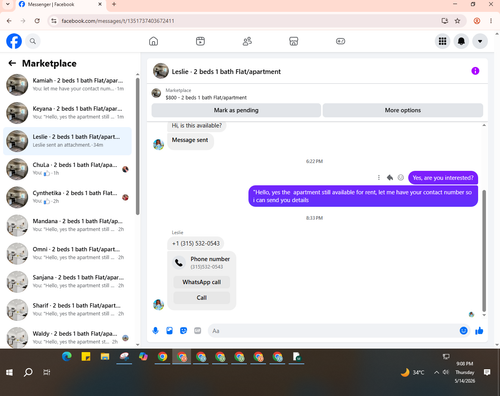The height and width of the screenshot is (396, 500).
Task: Click the Facebook search magnifier icon
Action: (33, 41)
